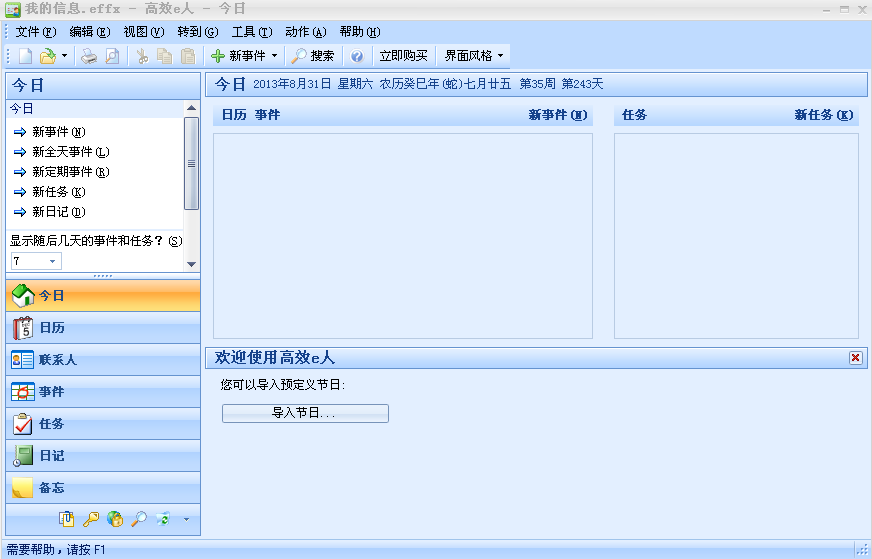Click the globe with lock icon
This screenshot has height=559, width=872.
pyautogui.click(x=115, y=519)
